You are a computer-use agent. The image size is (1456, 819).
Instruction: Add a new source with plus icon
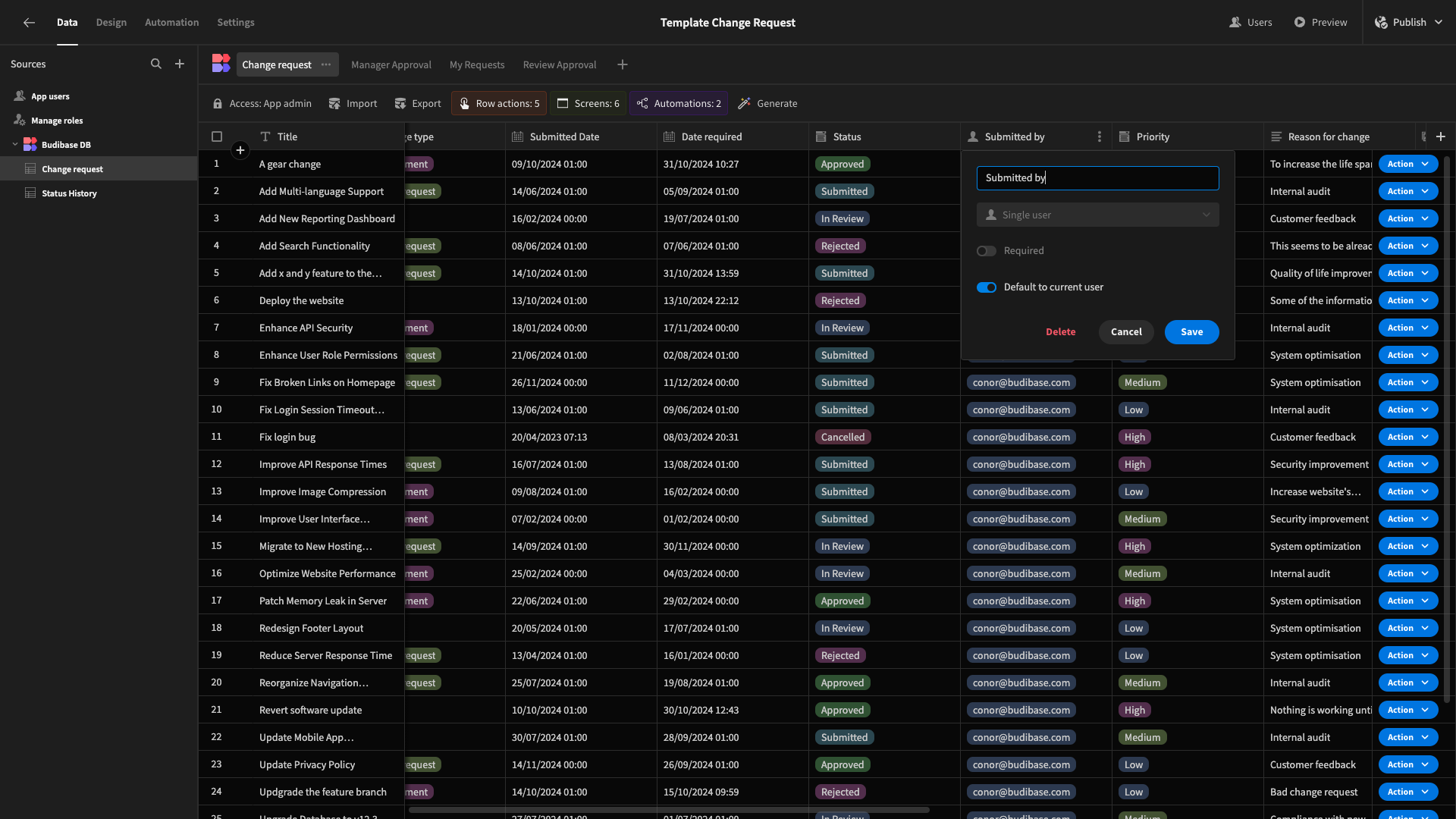[x=180, y=64]
